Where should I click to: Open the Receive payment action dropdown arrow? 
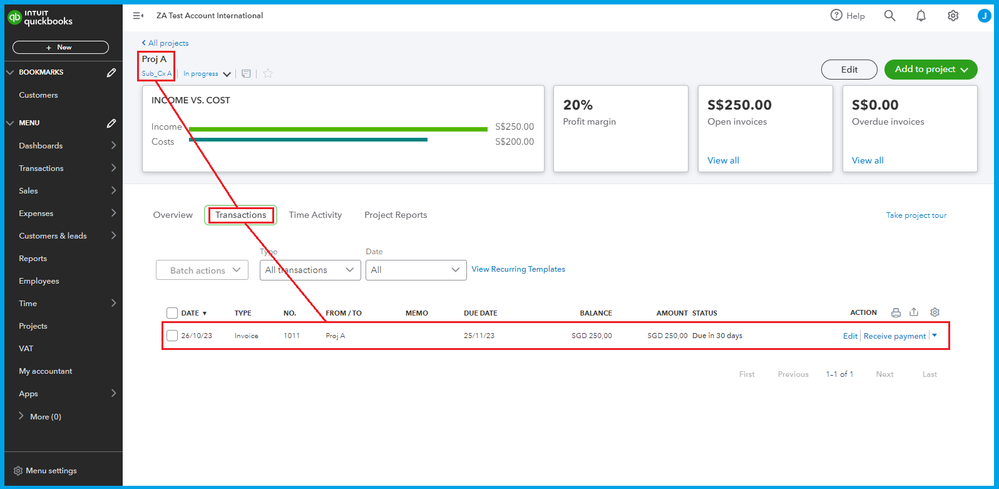point(935,335)
